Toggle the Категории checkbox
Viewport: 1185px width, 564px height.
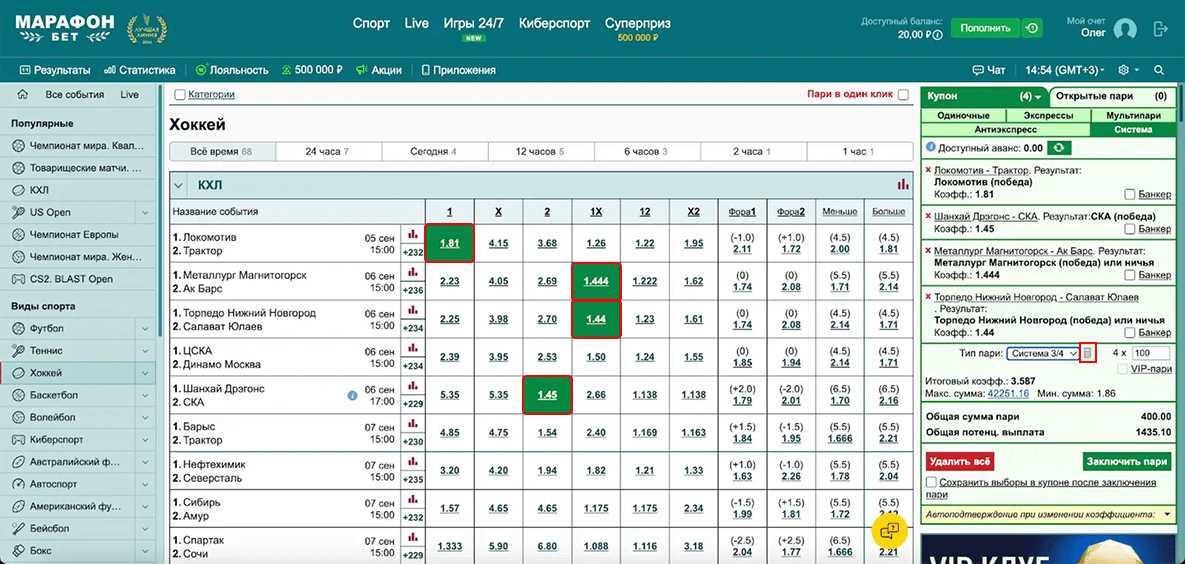pyautogui.click(x=179, y=95)
